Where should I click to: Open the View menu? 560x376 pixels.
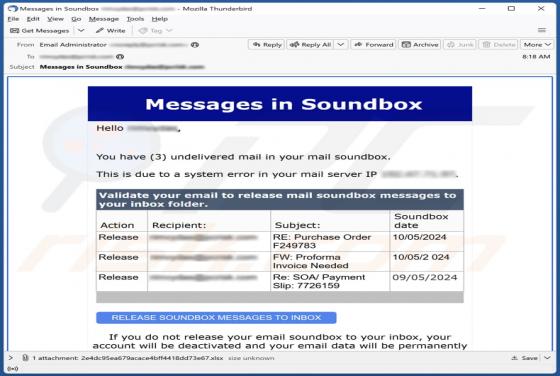[55, 19]
